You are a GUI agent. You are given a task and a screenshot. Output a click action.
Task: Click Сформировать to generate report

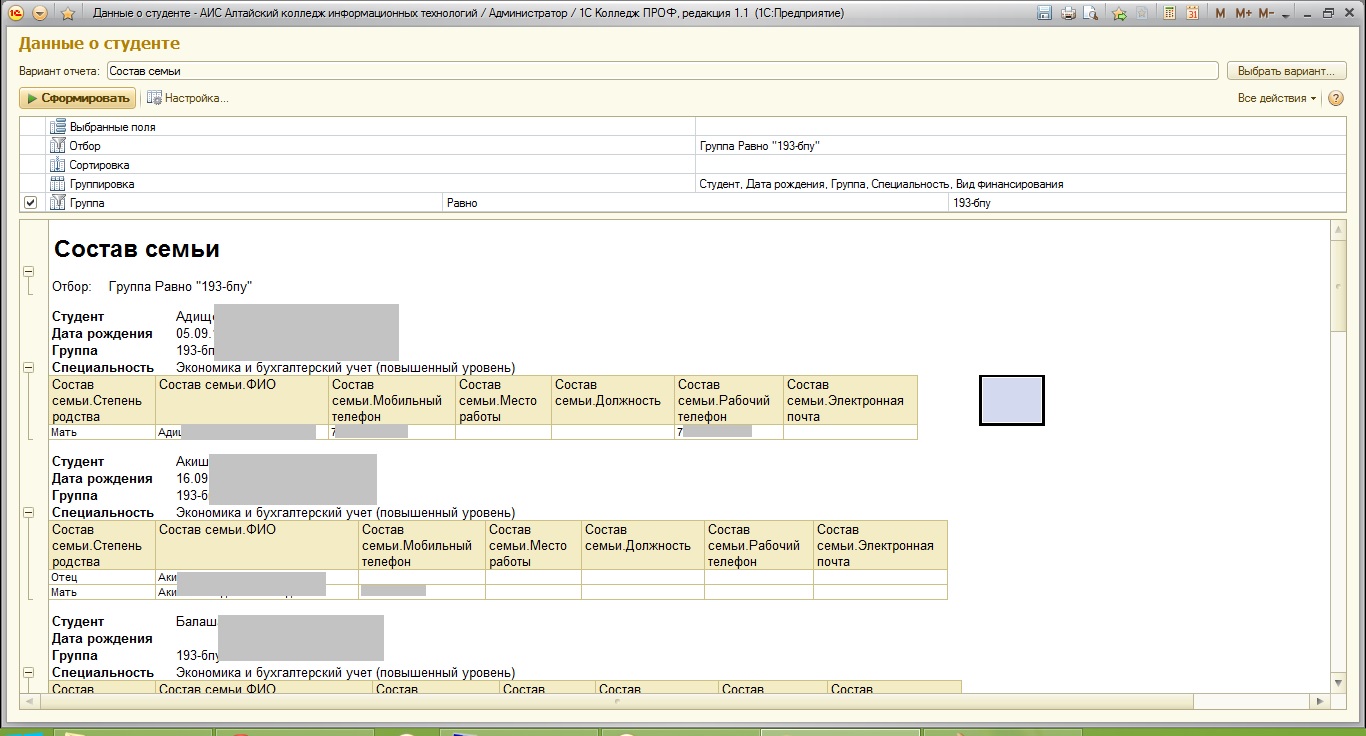77,98
